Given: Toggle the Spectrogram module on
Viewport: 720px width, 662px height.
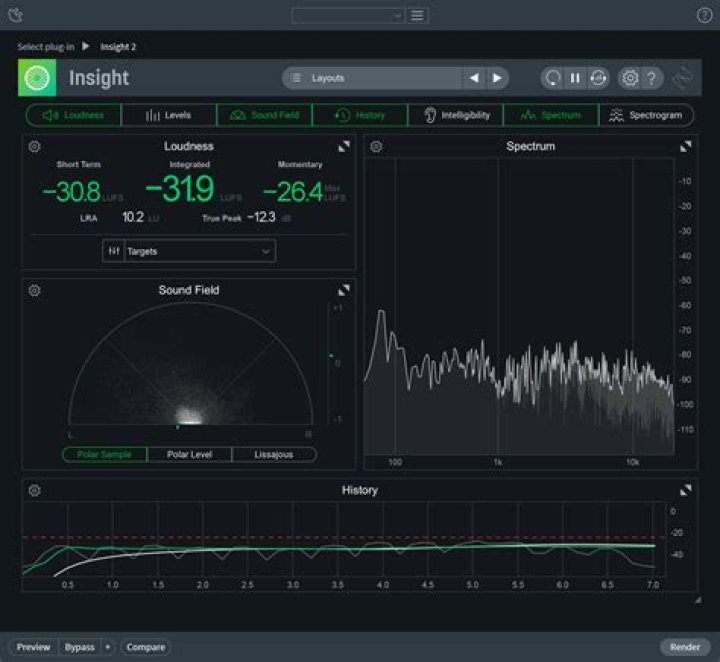Looking at the screenshot, I should pos(646,115).
